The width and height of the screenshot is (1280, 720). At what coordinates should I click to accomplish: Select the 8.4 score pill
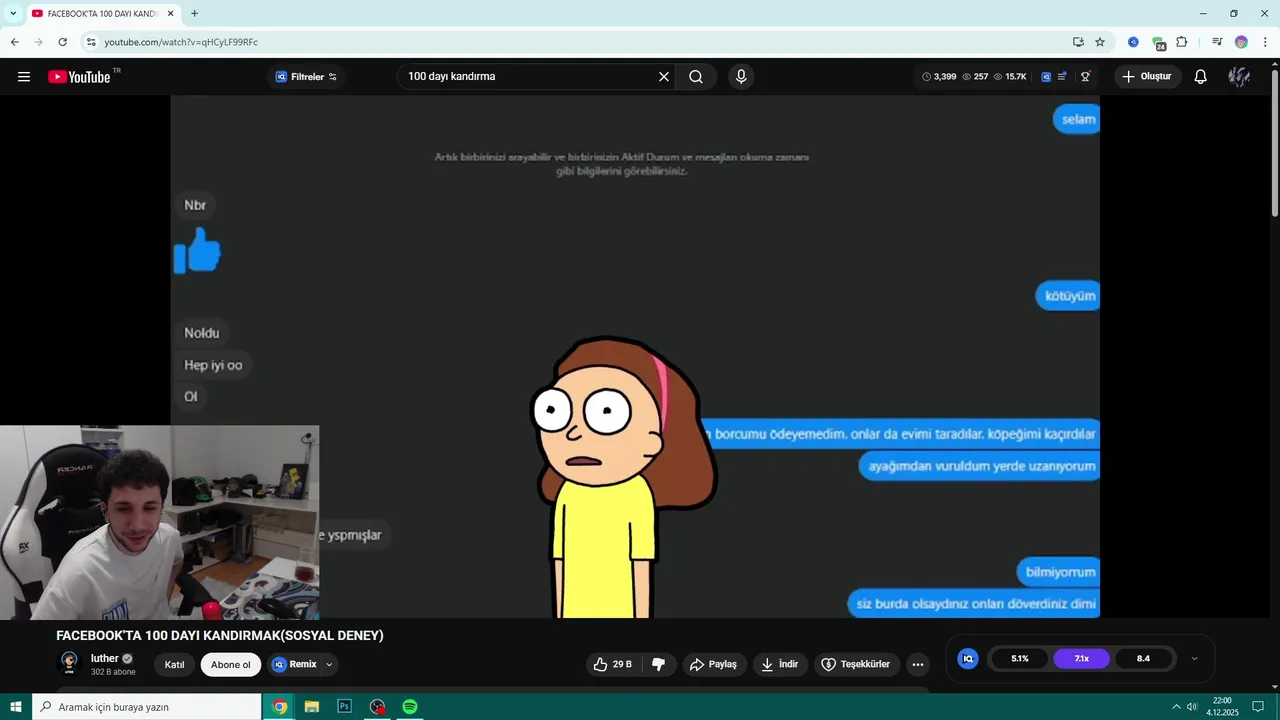coord(1143,658)
